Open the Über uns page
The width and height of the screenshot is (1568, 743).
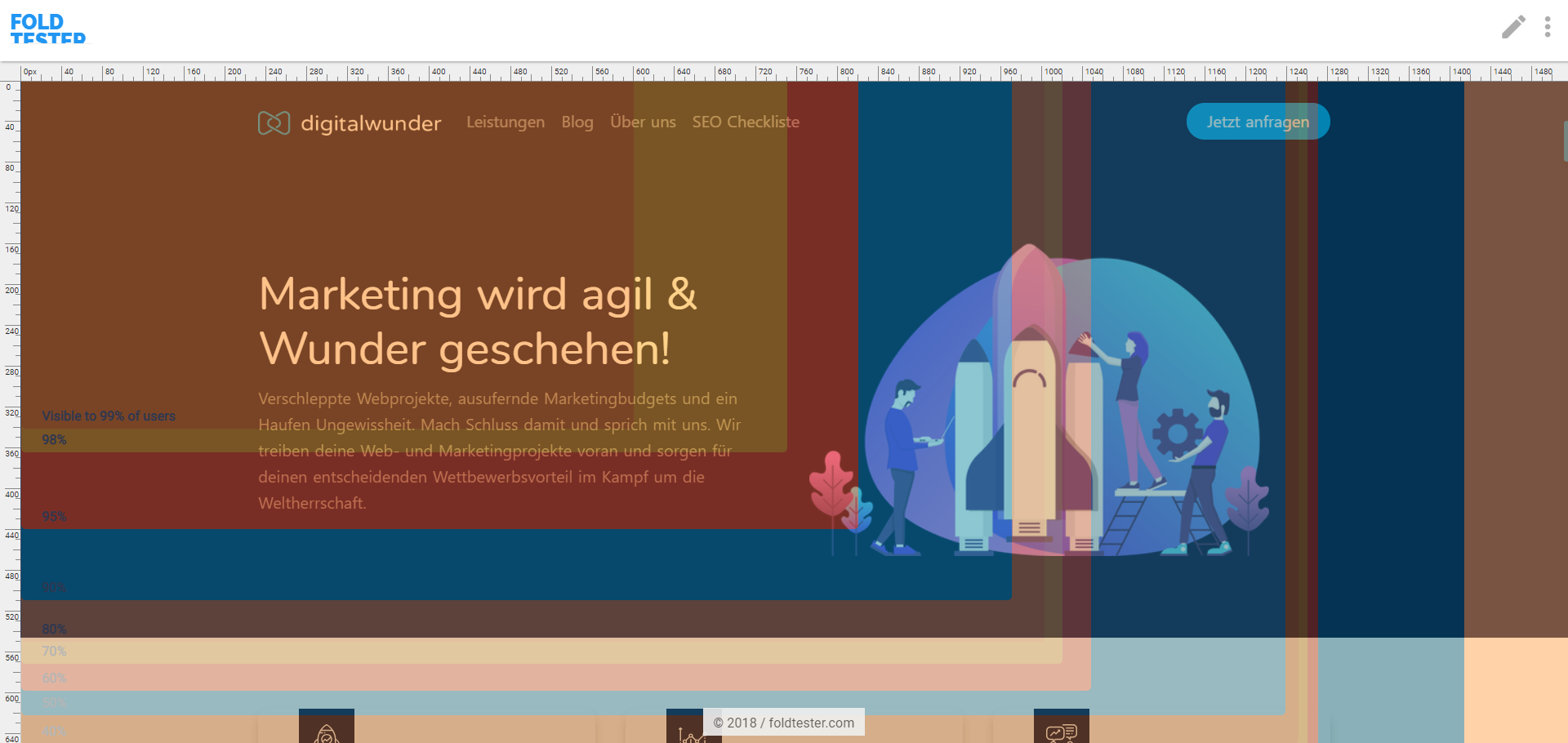click(643, 122)
